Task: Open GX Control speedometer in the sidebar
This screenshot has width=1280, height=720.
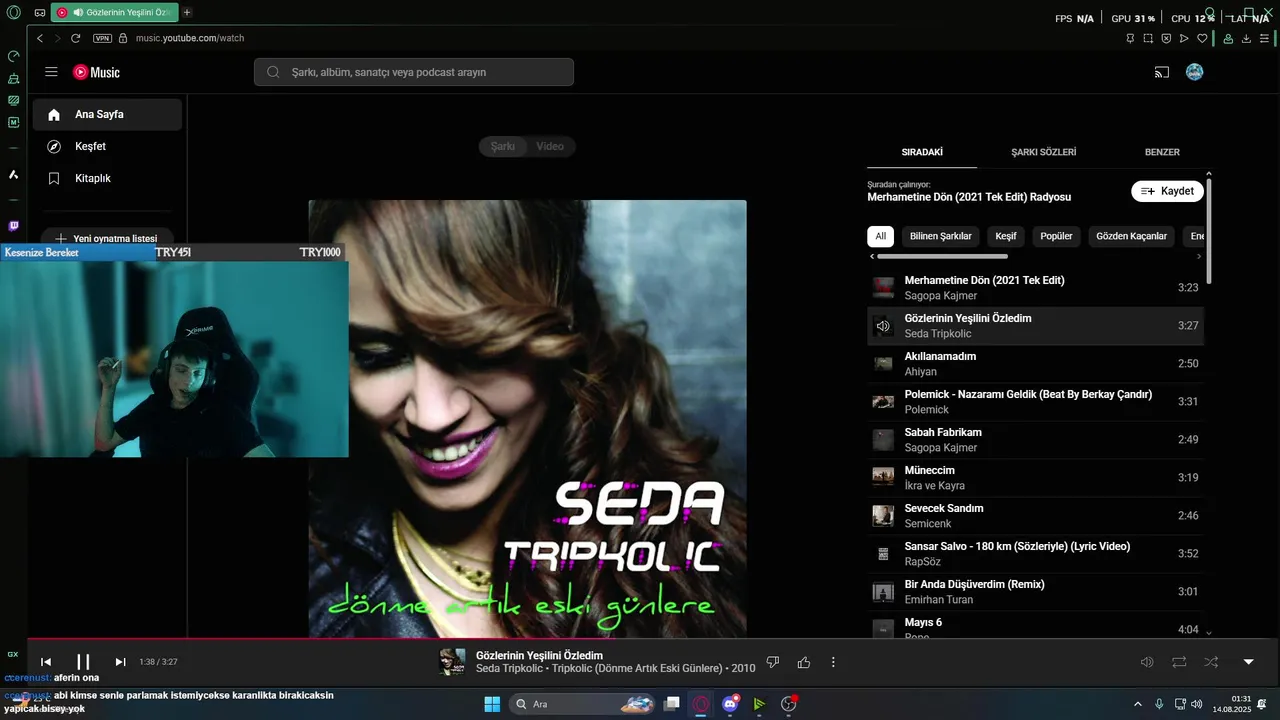Action: (x=13, y=56)
